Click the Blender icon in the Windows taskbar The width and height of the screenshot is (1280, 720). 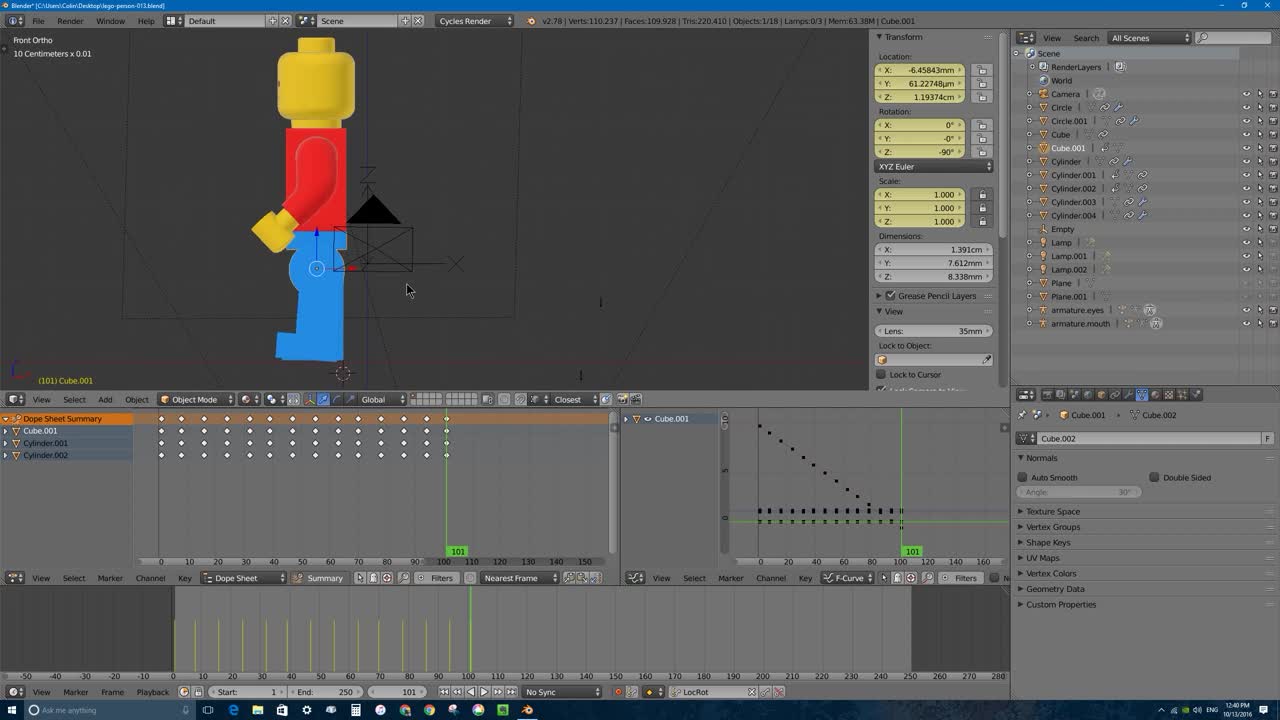tap(527, 710)
